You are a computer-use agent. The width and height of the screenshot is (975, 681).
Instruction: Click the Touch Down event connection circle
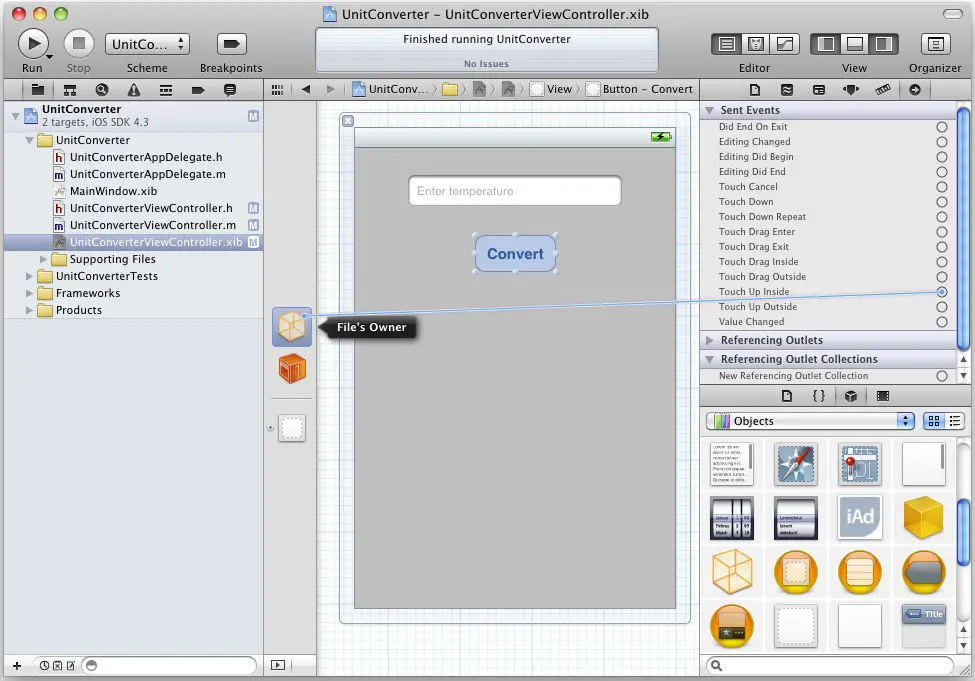[x=941, y=202]
